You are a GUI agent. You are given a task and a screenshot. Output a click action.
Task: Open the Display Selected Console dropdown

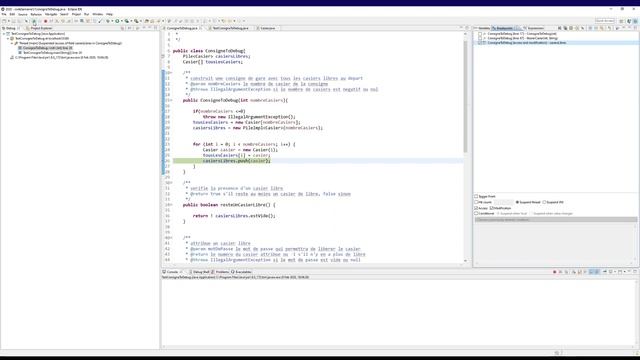pos(615,272)
